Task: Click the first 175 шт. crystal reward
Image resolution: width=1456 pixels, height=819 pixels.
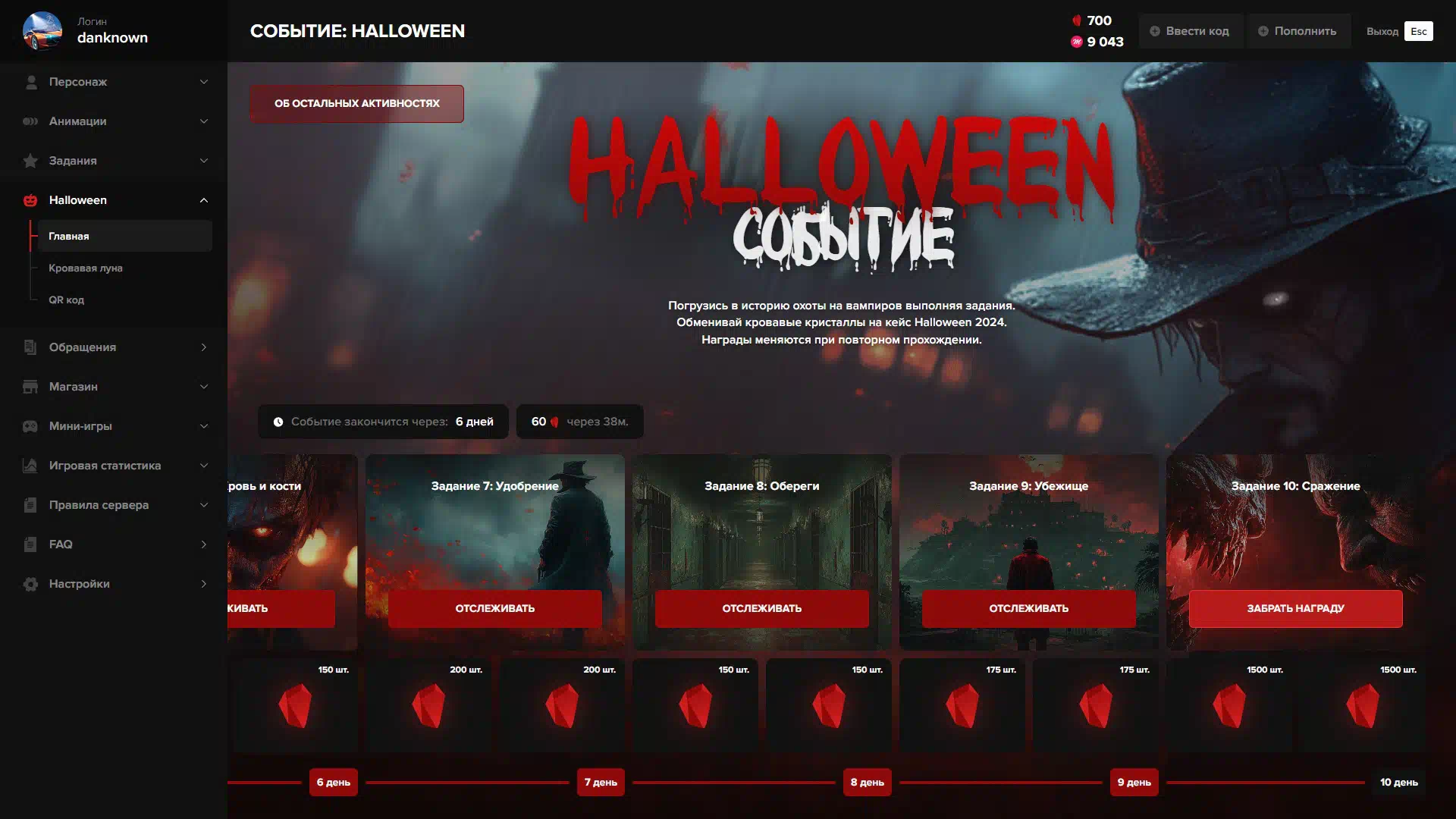Action: 962,705
